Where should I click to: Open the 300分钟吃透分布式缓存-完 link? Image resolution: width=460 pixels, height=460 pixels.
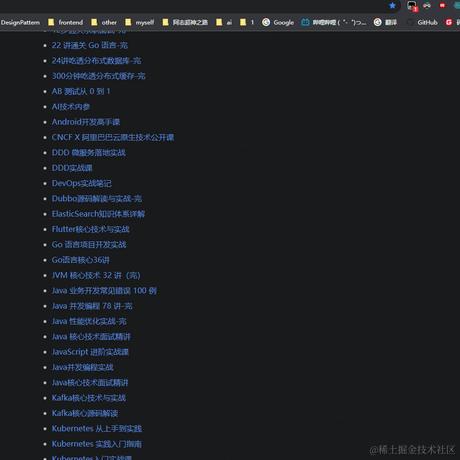[x=99, y=76]
